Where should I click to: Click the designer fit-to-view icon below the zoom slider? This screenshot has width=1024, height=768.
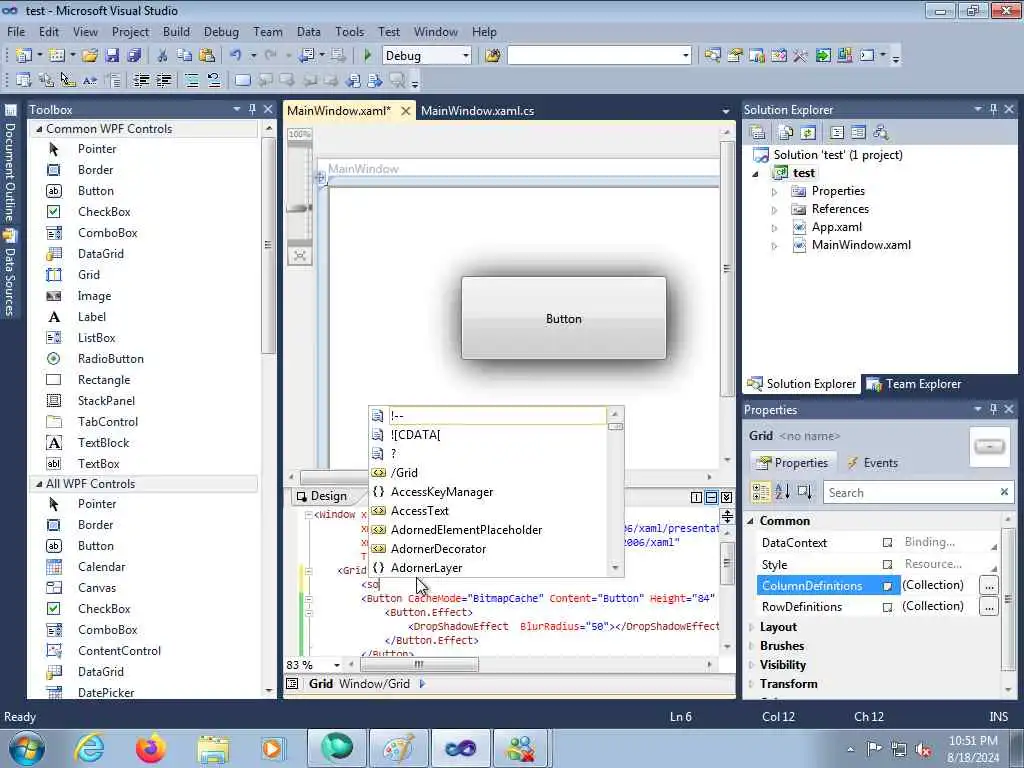(300, 255)
